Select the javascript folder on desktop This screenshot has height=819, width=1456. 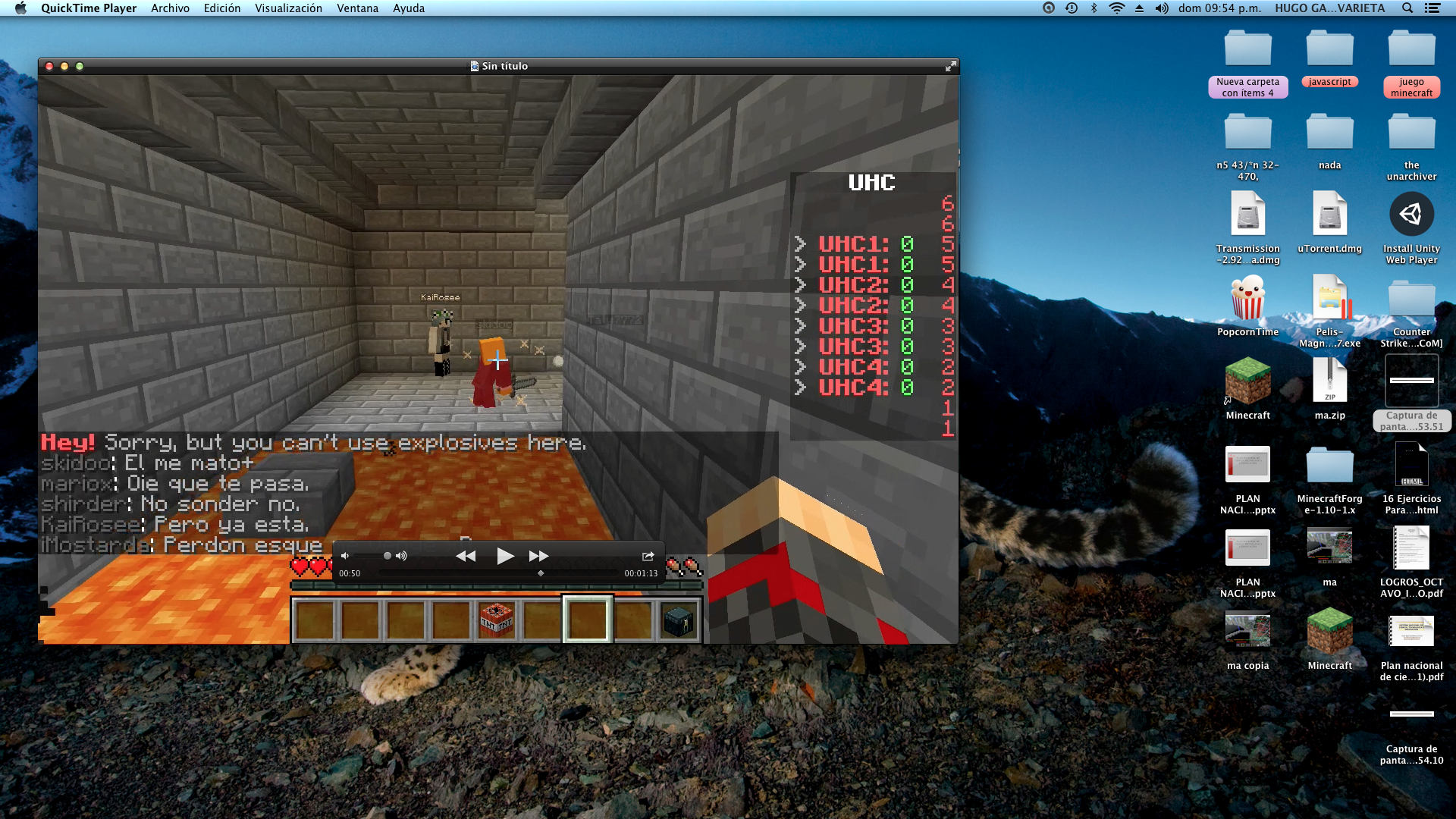(x=1329, y=58)
